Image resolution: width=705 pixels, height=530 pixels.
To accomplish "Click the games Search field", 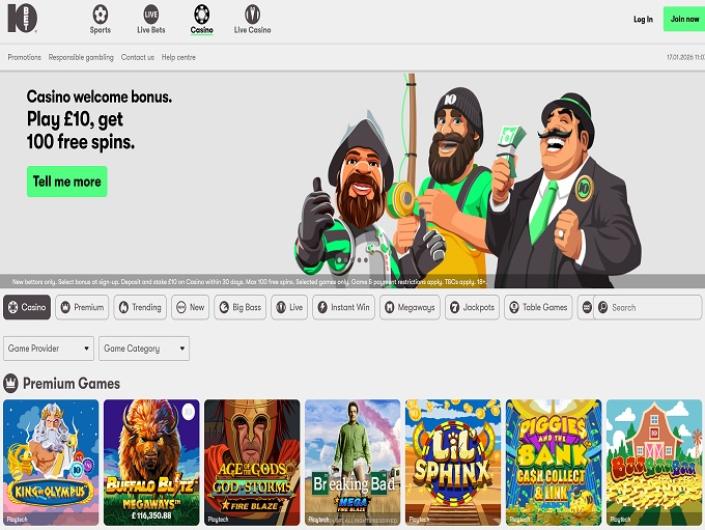I will (650, 307).
